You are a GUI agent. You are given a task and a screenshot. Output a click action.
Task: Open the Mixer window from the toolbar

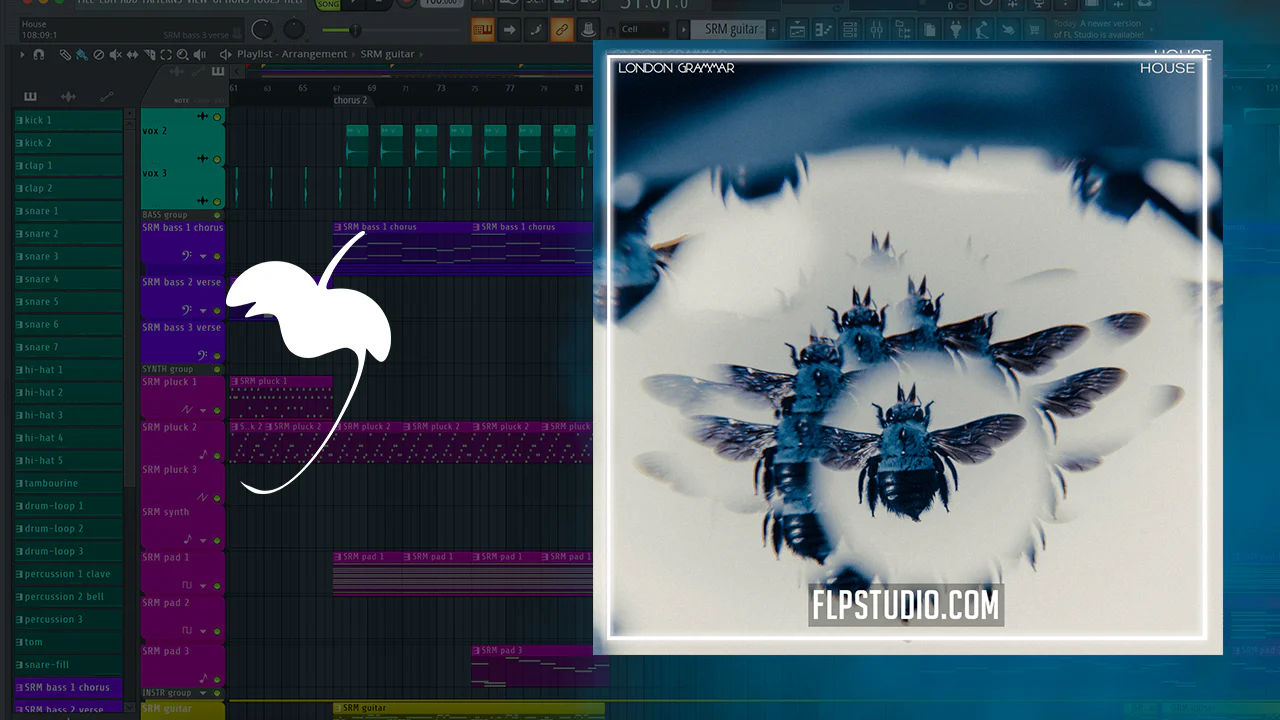(876, 30)
